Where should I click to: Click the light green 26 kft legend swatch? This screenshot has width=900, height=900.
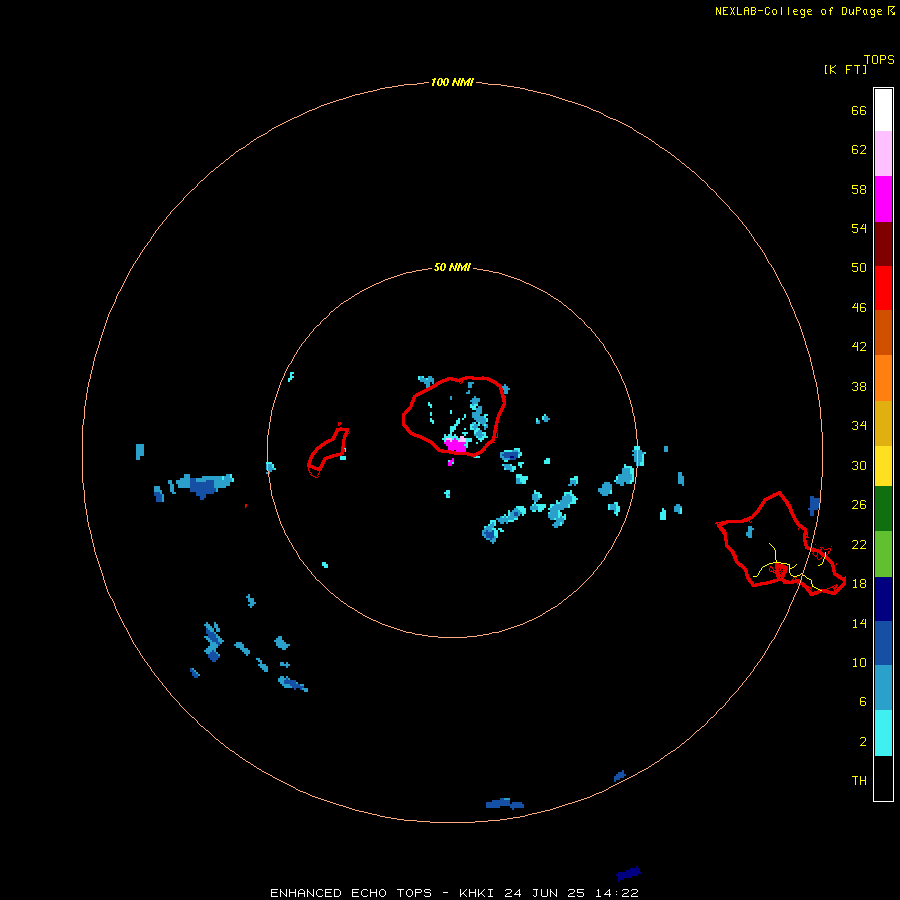coord(883,554)
